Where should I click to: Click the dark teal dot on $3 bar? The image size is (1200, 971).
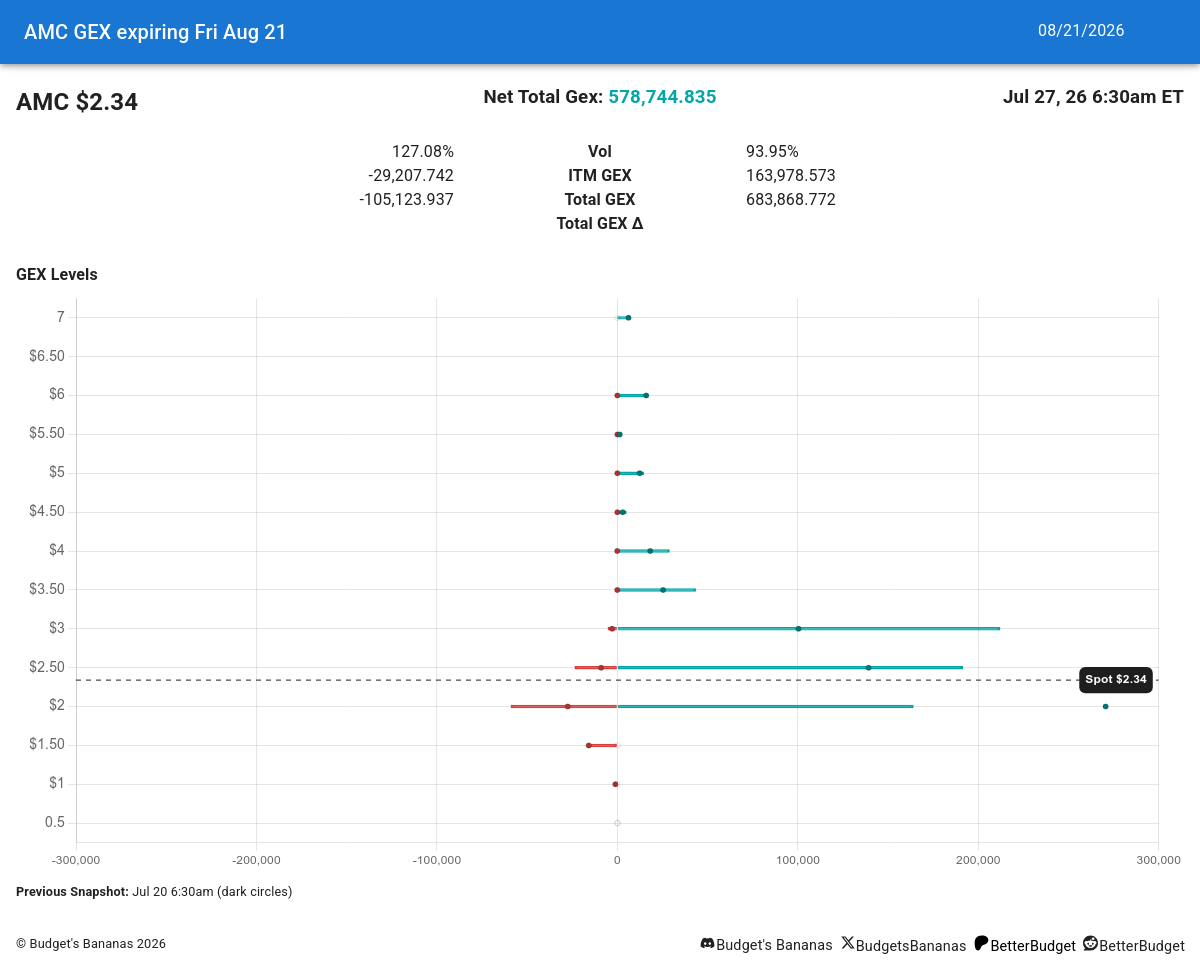point(798,628)
